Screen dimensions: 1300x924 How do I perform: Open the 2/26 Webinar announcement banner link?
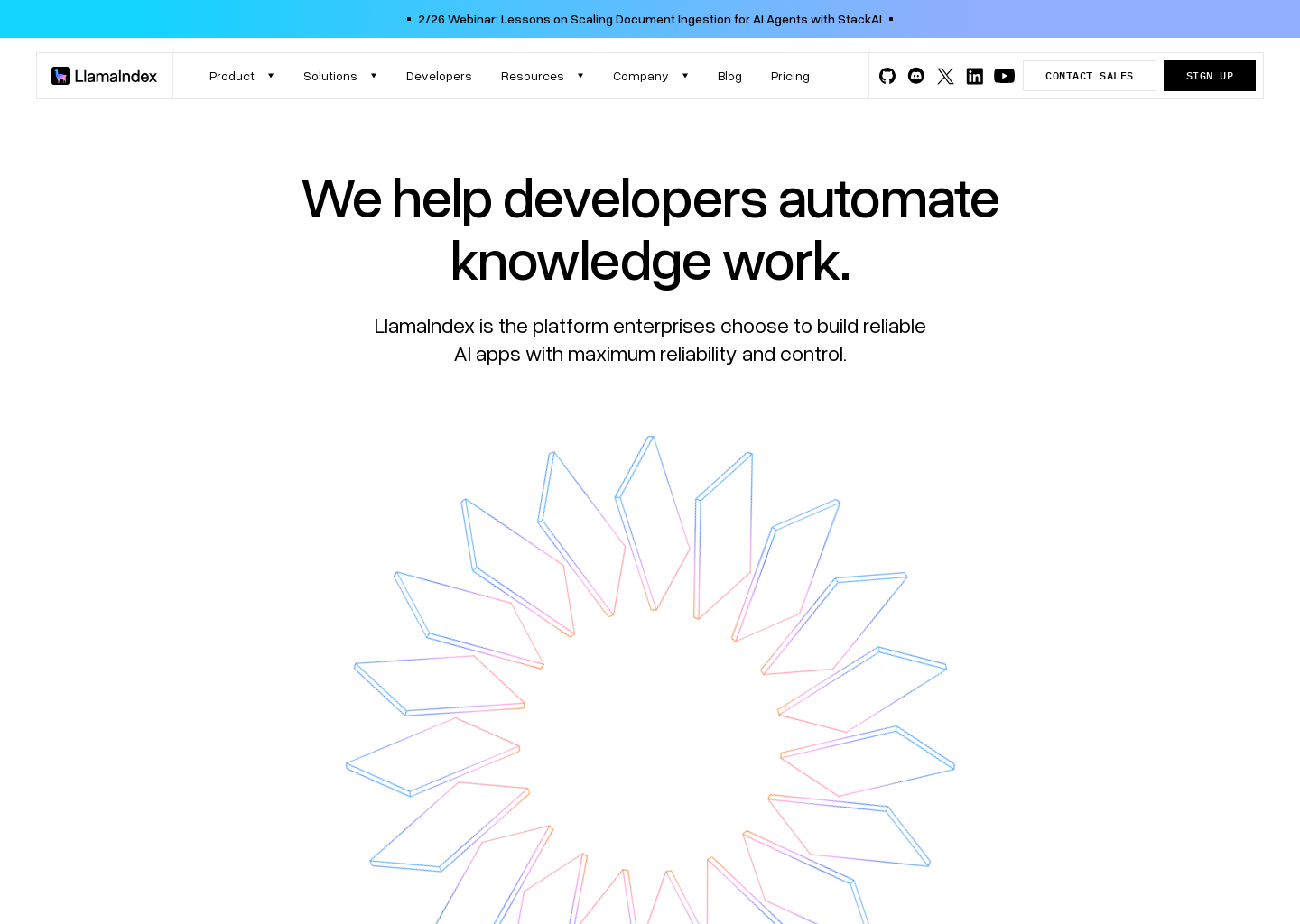[649, 19]
